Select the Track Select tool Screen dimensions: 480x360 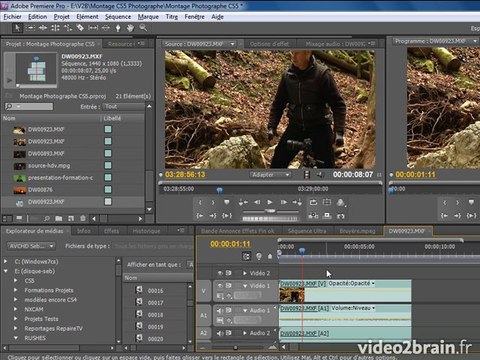(30, 28)
